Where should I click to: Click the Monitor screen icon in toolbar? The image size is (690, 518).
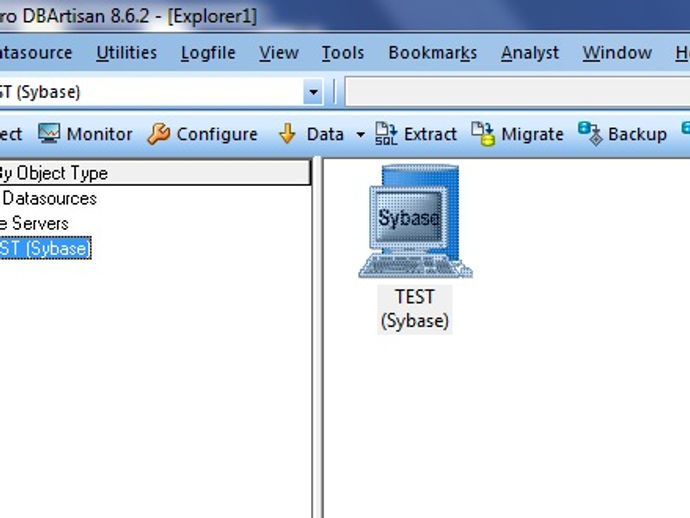pyautogui.click(x=48, y=133)
